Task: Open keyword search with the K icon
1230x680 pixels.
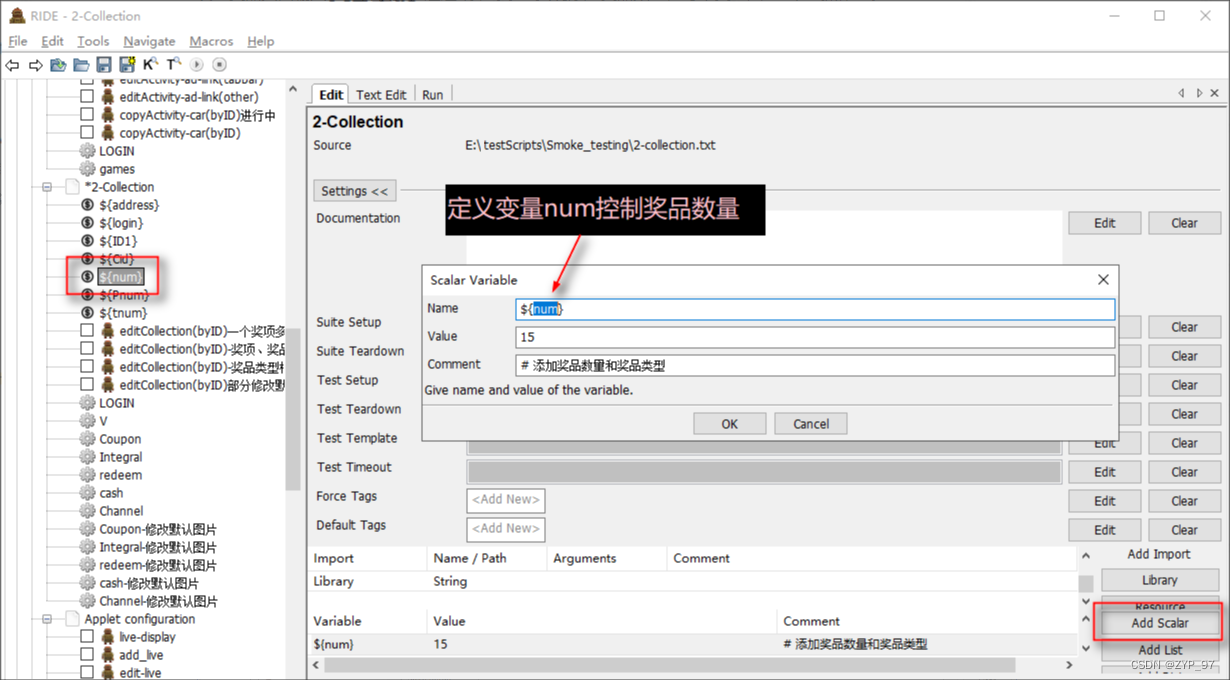Action: (150, 65)
